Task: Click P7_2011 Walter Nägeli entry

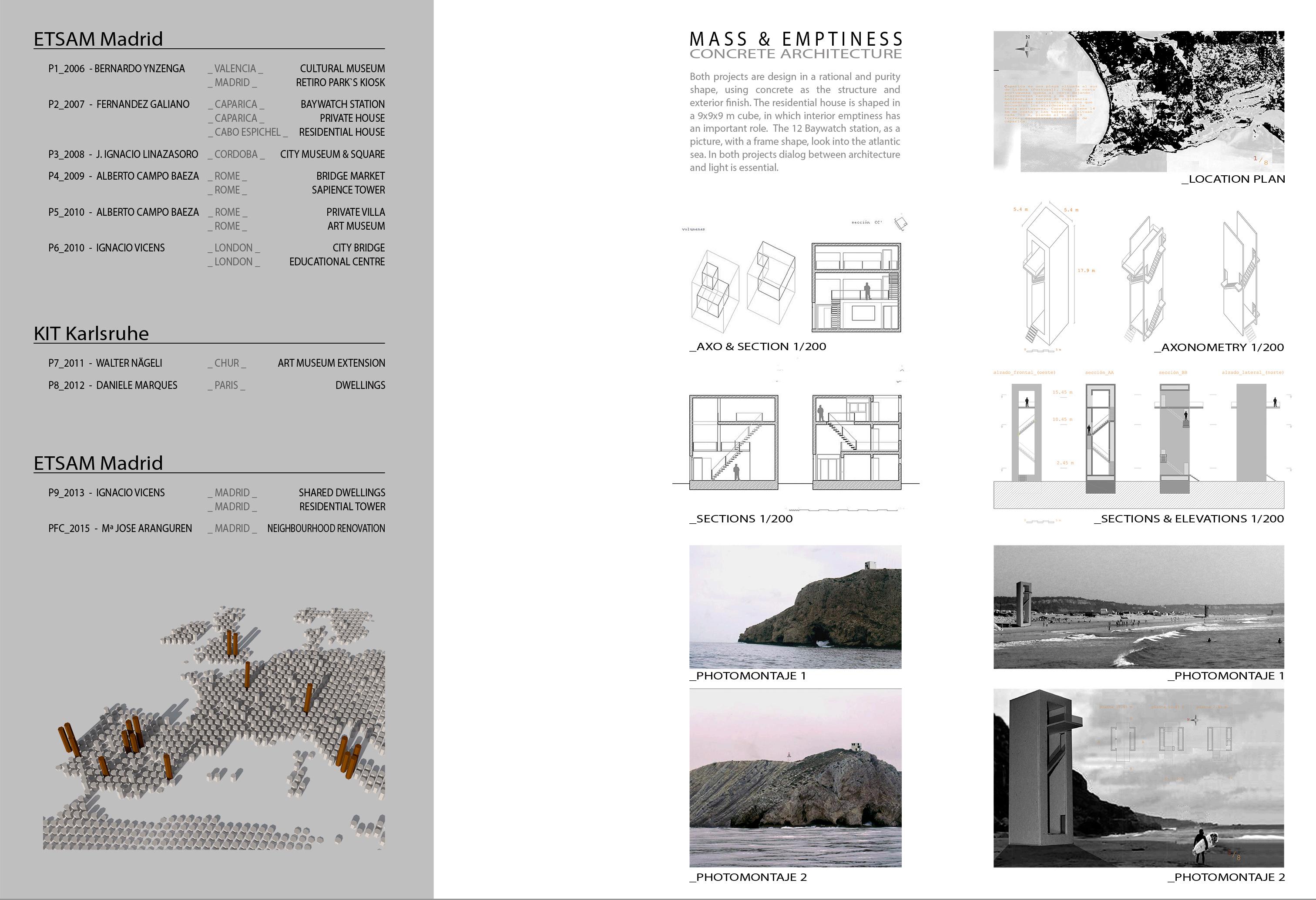Action: tap(105, 363)
